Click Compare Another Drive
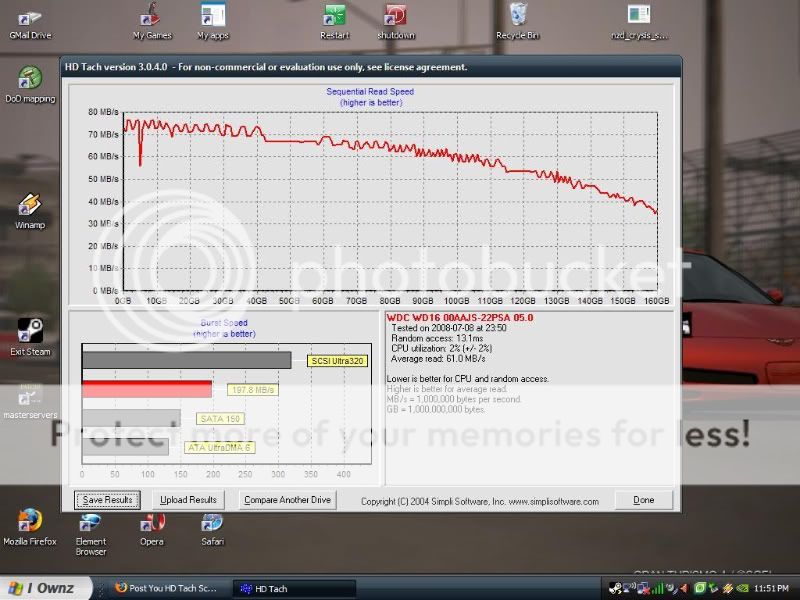800x600 pixels. tap(288, 500)
